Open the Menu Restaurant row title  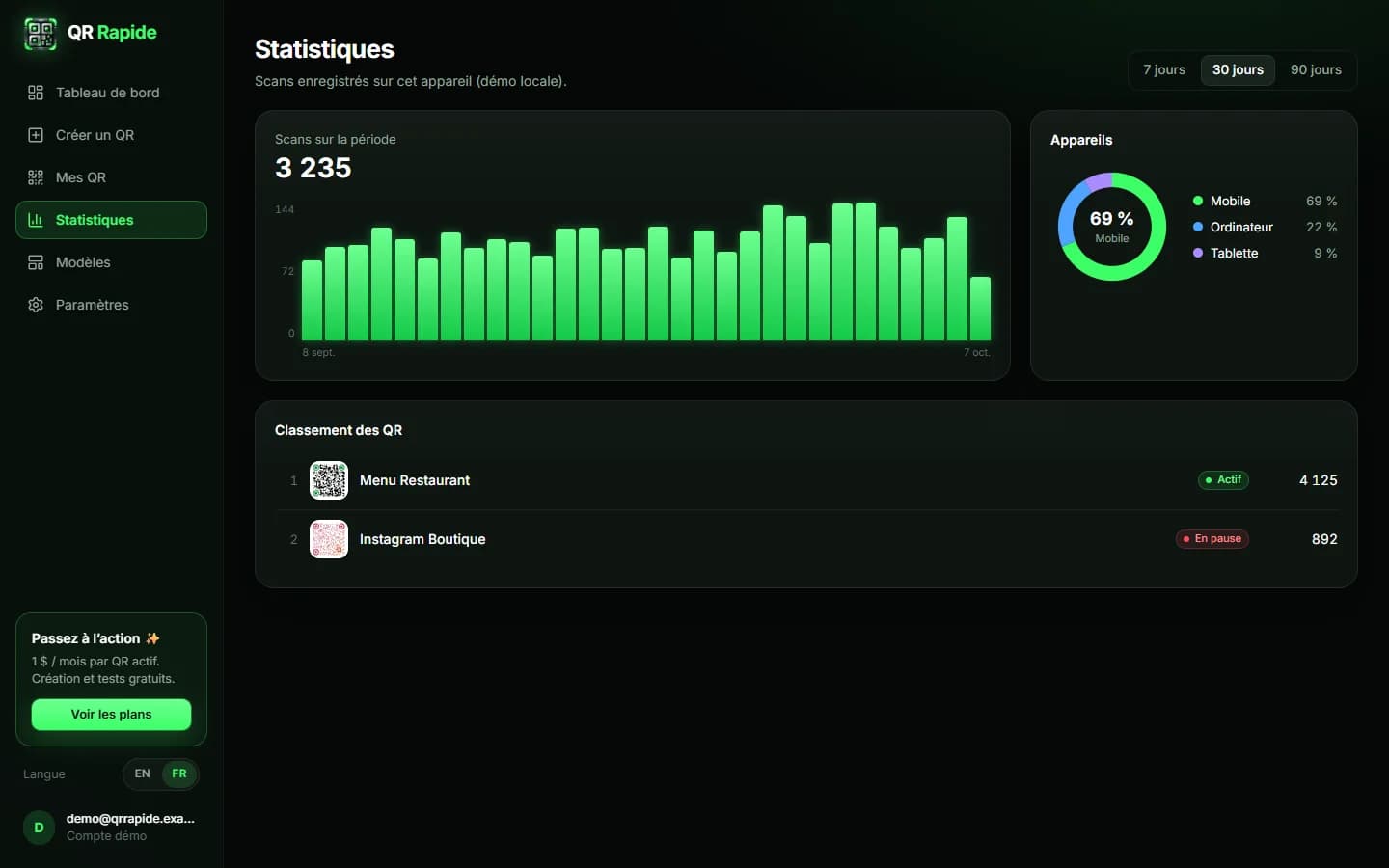[415, 480]
